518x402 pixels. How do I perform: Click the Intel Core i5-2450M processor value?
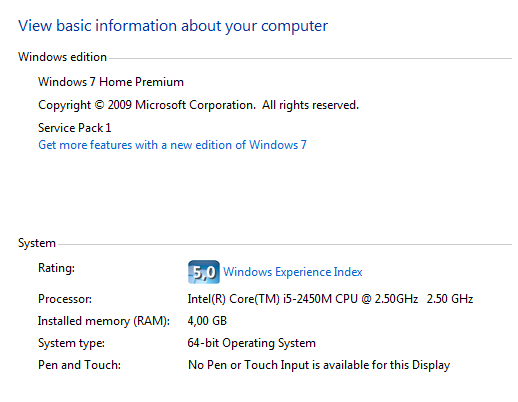pos(303,299)
